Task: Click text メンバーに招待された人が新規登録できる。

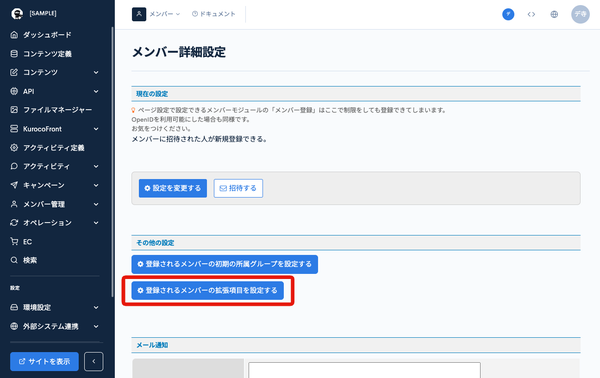Action: [x=199, y=139]
